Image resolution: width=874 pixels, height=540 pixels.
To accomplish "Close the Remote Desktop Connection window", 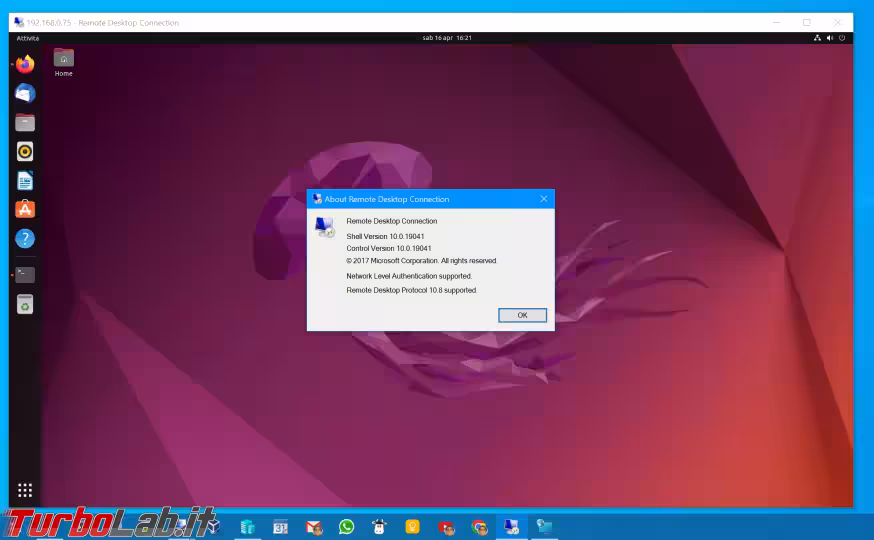I will point(837,22).
